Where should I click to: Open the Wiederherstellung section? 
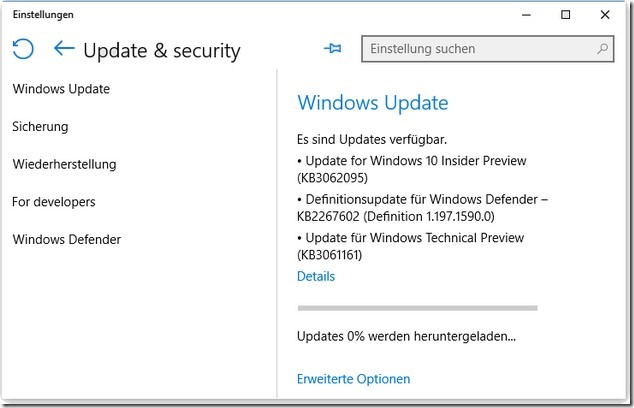click(x=64, y=164)
